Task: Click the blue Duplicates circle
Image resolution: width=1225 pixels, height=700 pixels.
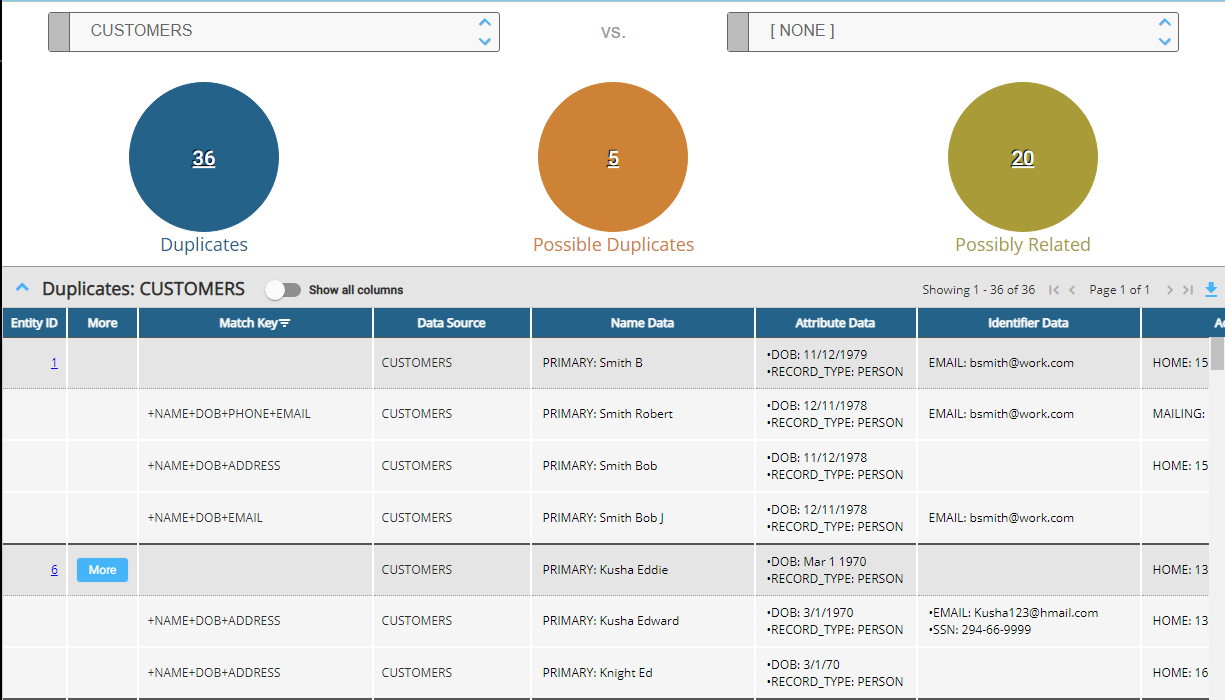Action: point(204,158)
